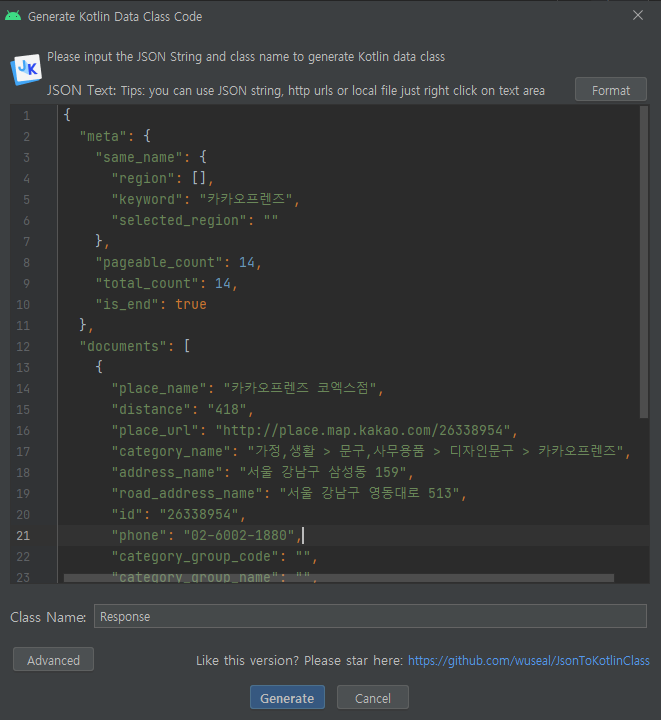Click the Generate button

tap(287, 698)
